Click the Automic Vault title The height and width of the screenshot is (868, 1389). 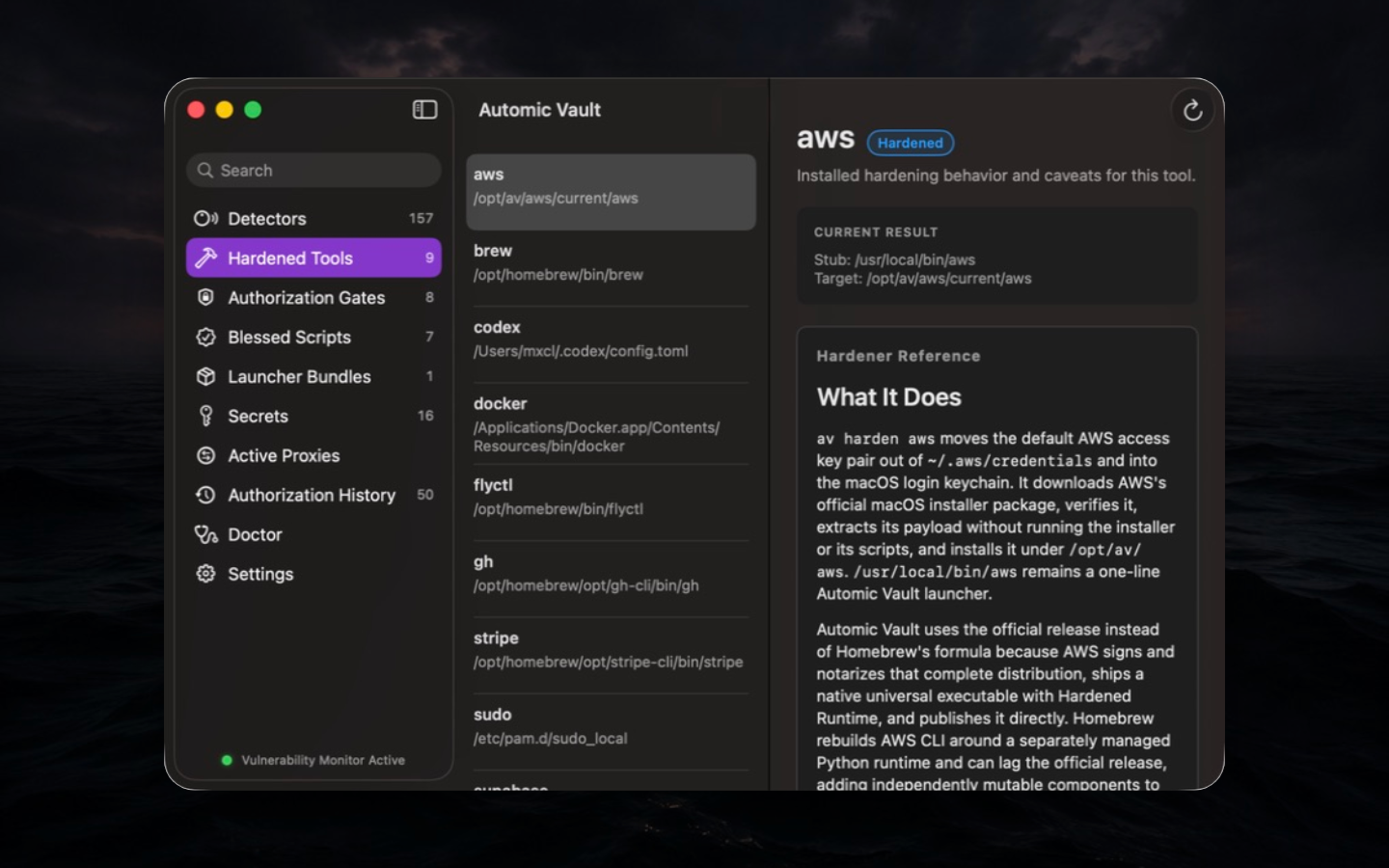[539, 110]
